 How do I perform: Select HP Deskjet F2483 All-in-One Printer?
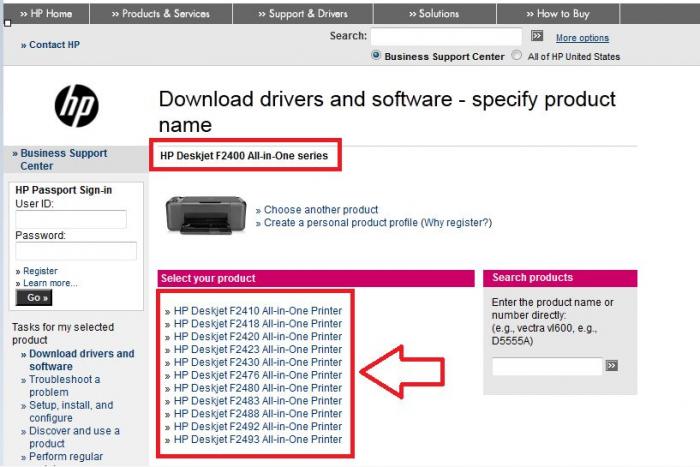pos(254,401)
